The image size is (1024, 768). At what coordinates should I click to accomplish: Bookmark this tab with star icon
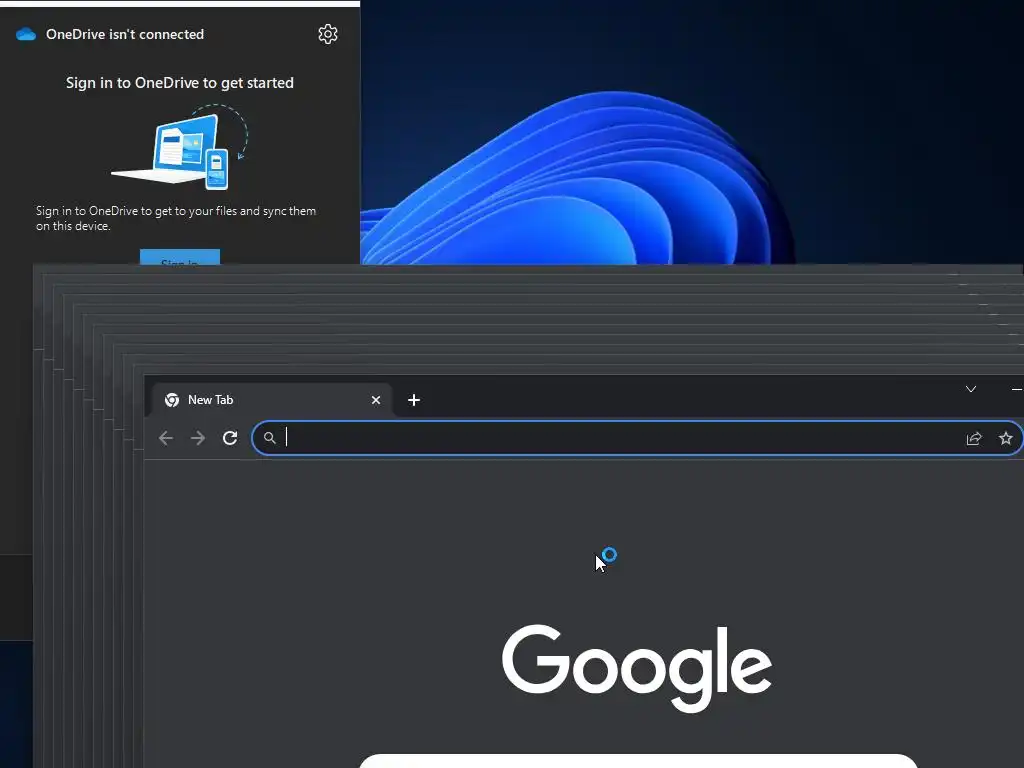pos(1006,438)
